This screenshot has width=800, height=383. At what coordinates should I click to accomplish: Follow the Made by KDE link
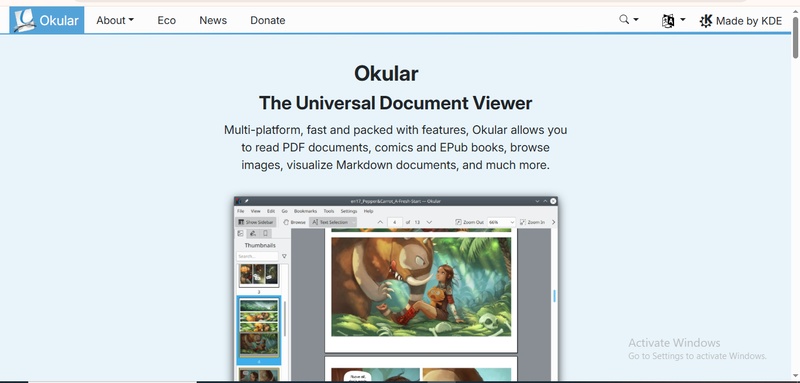pyautogui.click(x=740, y=20)
